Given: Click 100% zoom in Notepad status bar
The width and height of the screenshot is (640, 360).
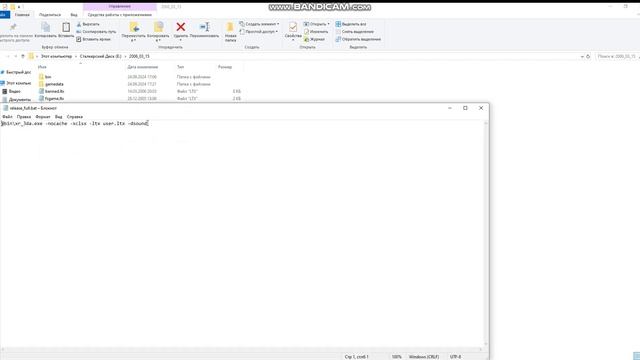Looking at the screenshot, I should coord(396,357).
